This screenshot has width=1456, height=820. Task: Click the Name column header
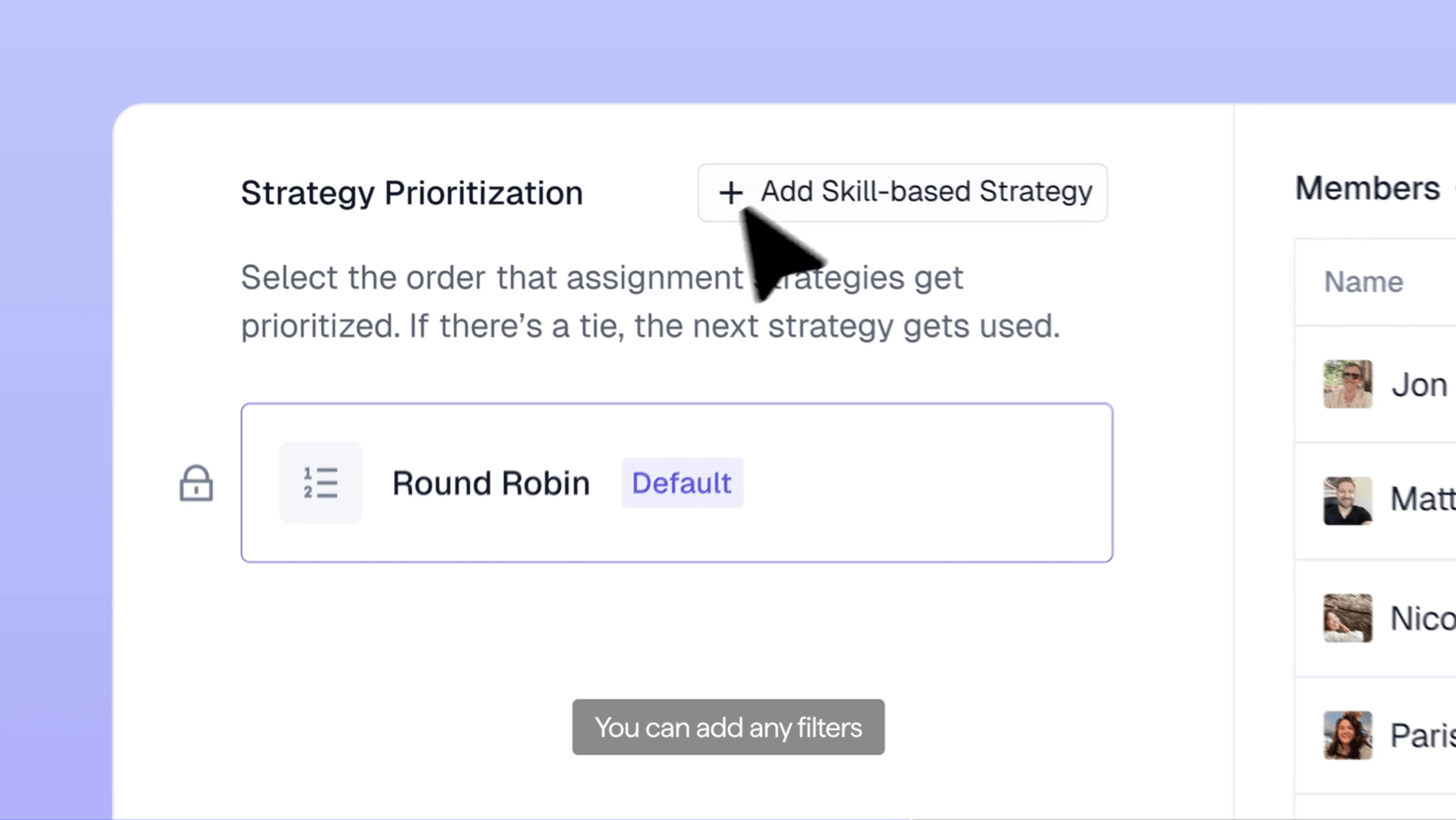(1363, 282)
